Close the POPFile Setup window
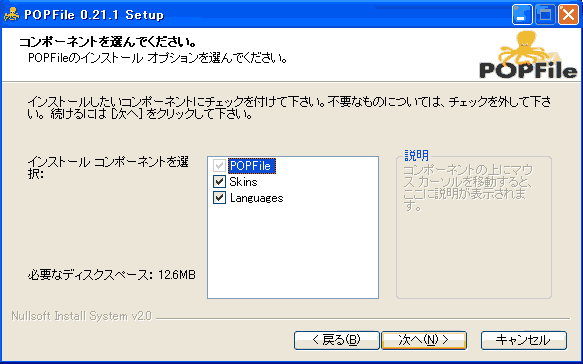 point(568,15)
